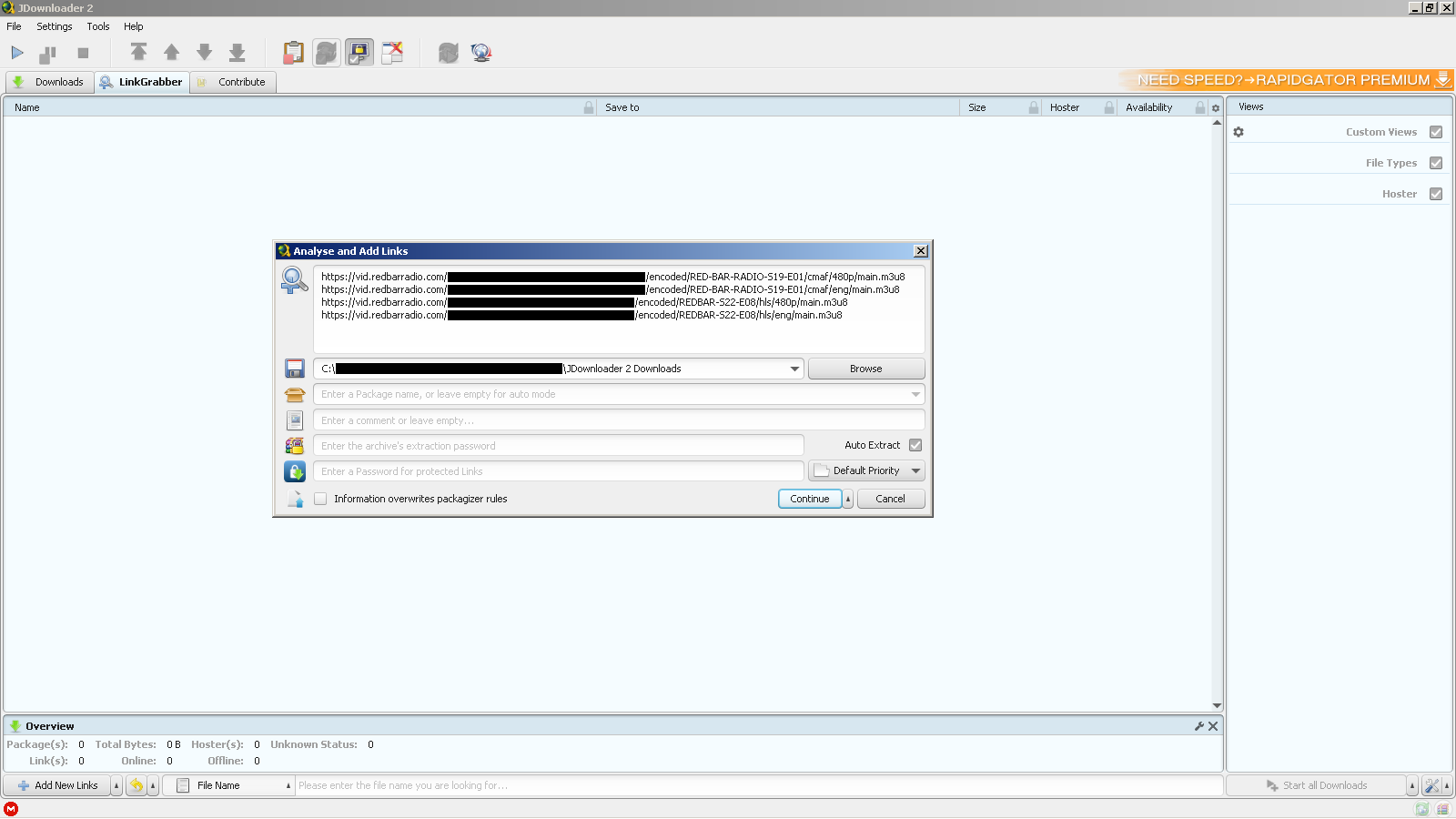Switch to the Contribute tab
This screenshot has height=819, width=1456.
coord(233,82)
